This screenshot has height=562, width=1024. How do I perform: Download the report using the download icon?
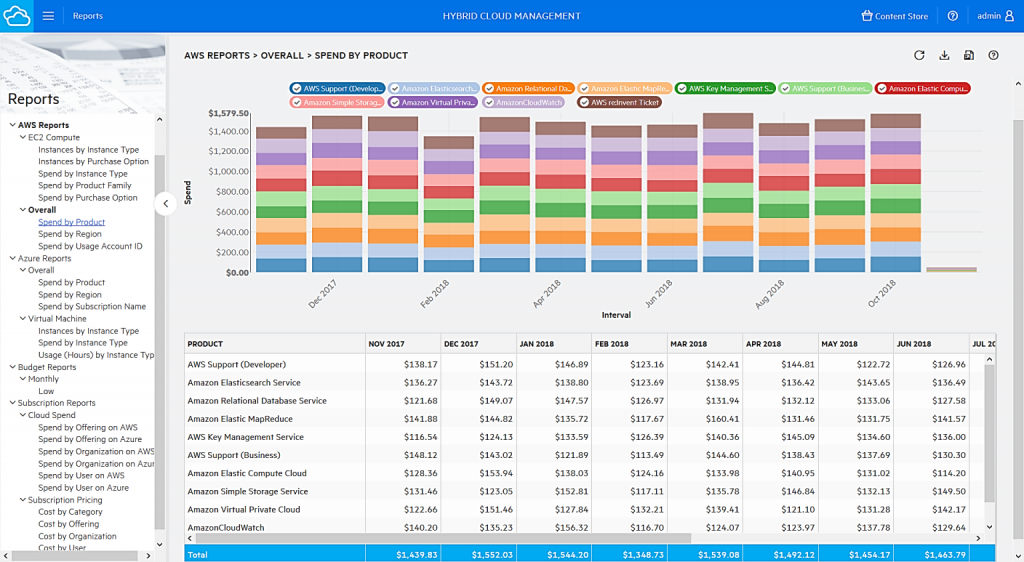945,56
